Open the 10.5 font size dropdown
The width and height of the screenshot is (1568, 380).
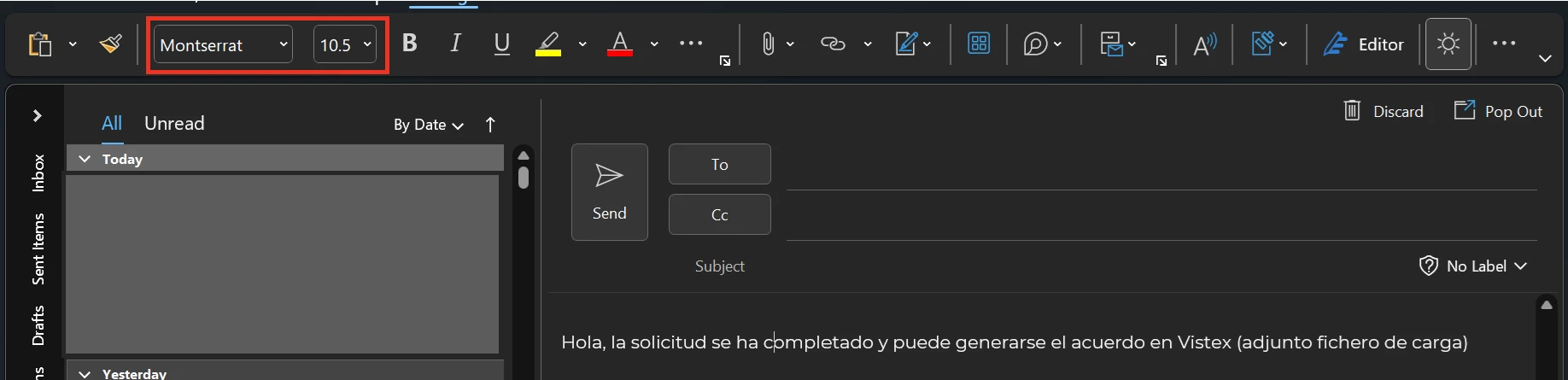tap(345, 44)
